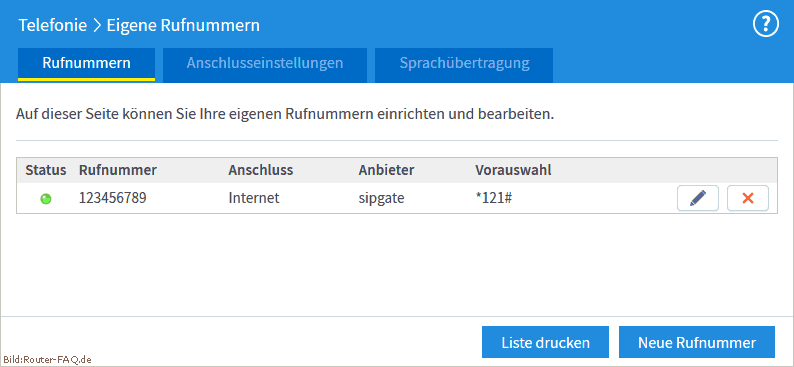
Task: Click the Eigene Rufnummern heading
Action: coord(183,25)
